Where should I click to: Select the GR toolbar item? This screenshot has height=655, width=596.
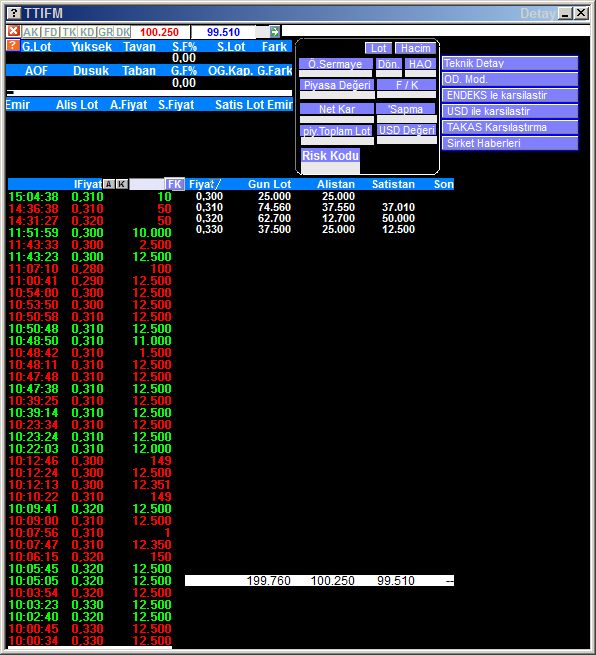(106, 32)
